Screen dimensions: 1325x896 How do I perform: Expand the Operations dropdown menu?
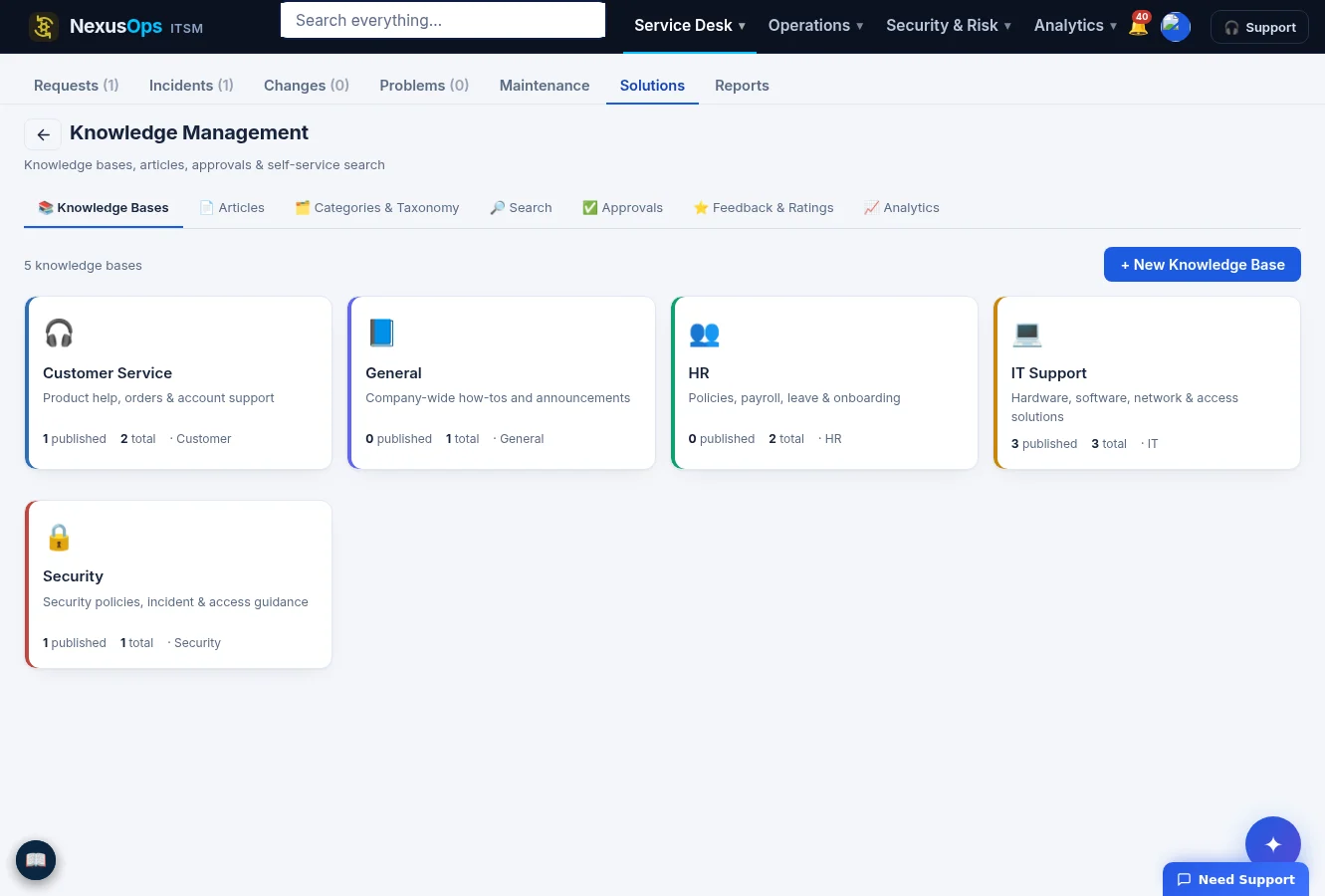click(815, 26)
